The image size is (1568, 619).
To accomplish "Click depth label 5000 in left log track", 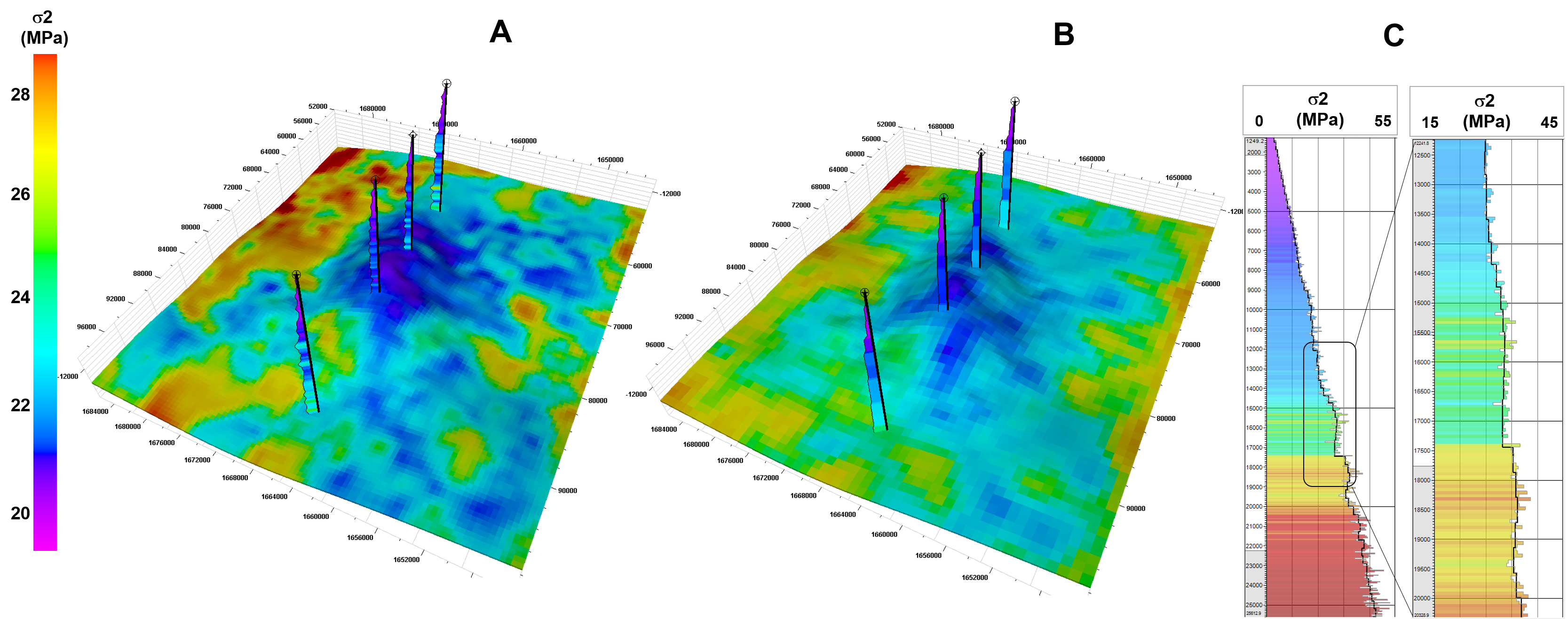I will pos(1254,212).
